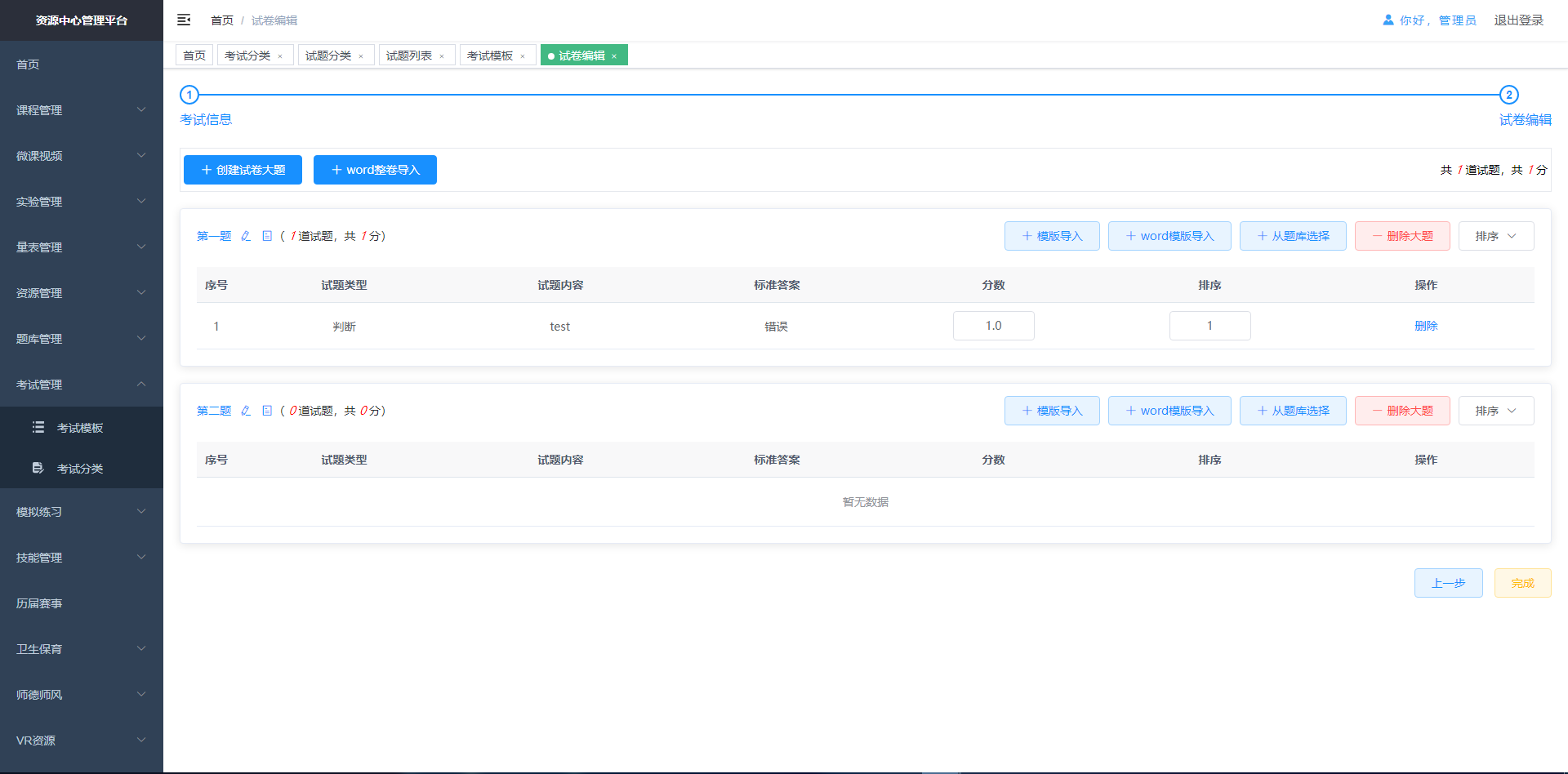Click 从题库选择 for 第一题
The image size is (1568, 774).
point(1293,236)
